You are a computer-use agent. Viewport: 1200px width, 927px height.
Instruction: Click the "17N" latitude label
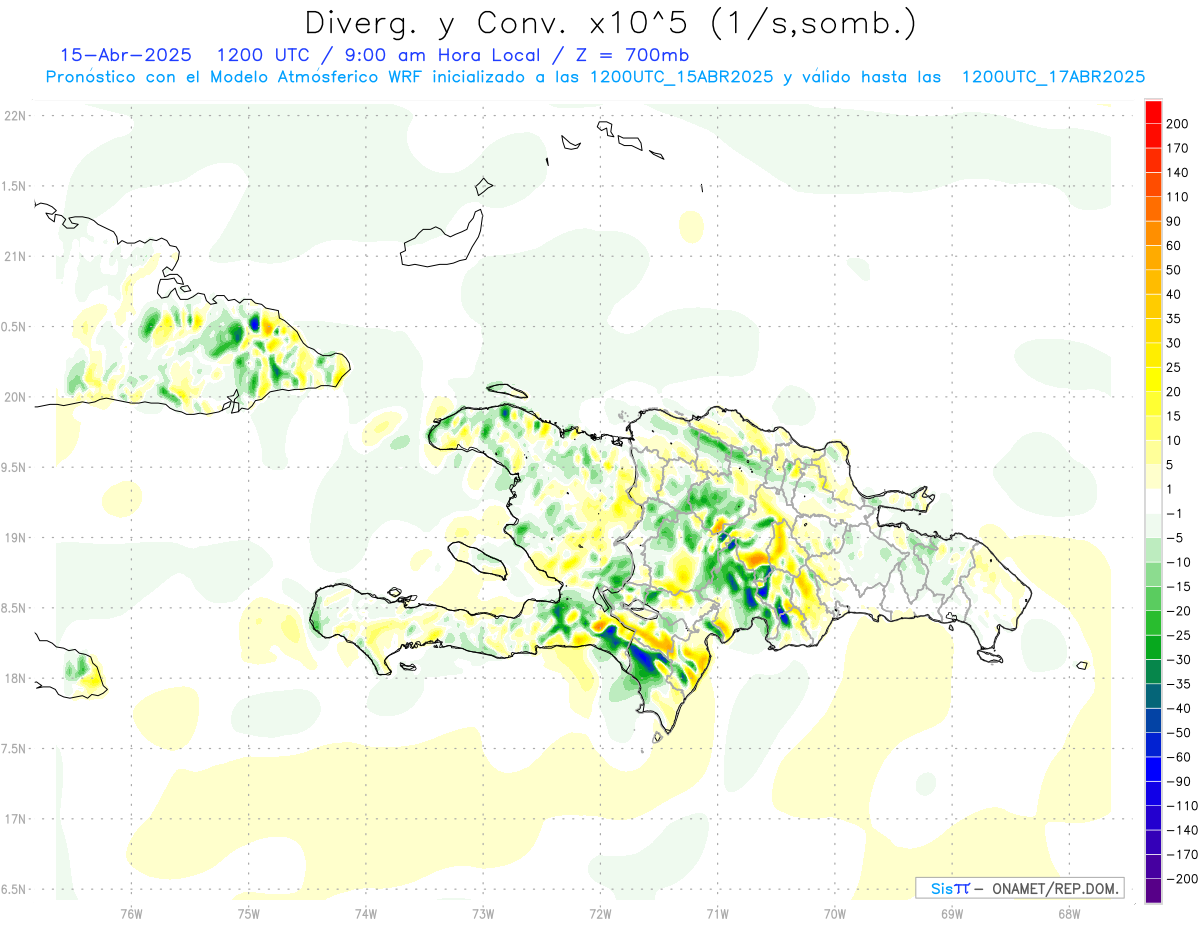[15, 819]
